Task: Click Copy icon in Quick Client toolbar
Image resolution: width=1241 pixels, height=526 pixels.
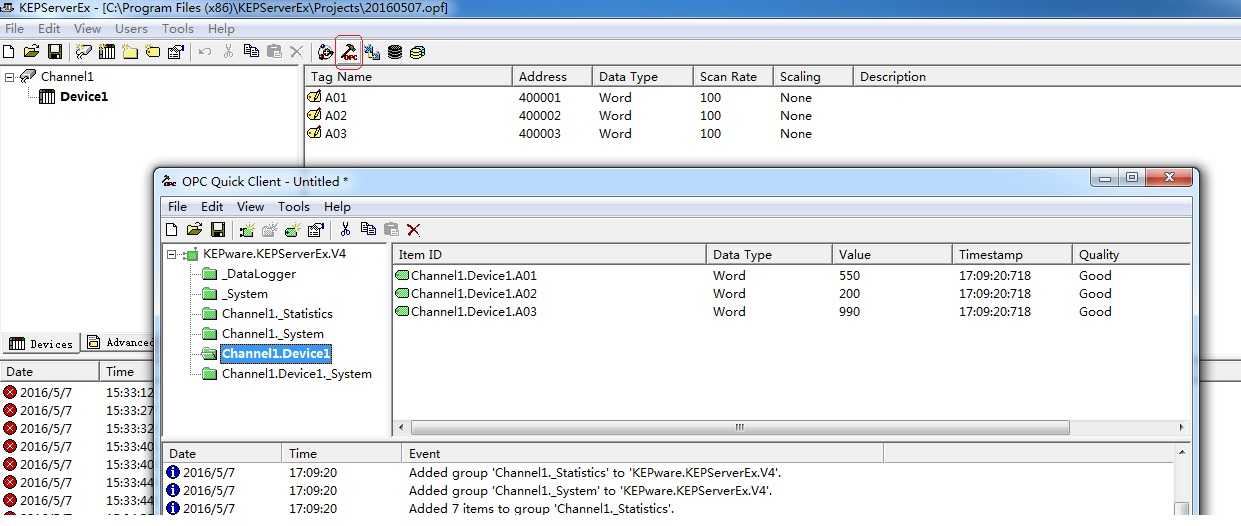Action: coord(368,230)
